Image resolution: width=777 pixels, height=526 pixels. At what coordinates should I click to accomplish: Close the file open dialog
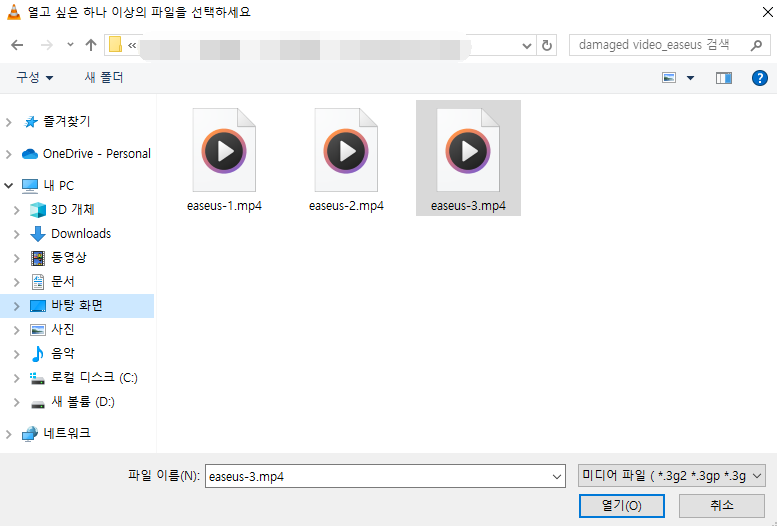[767, 12]
